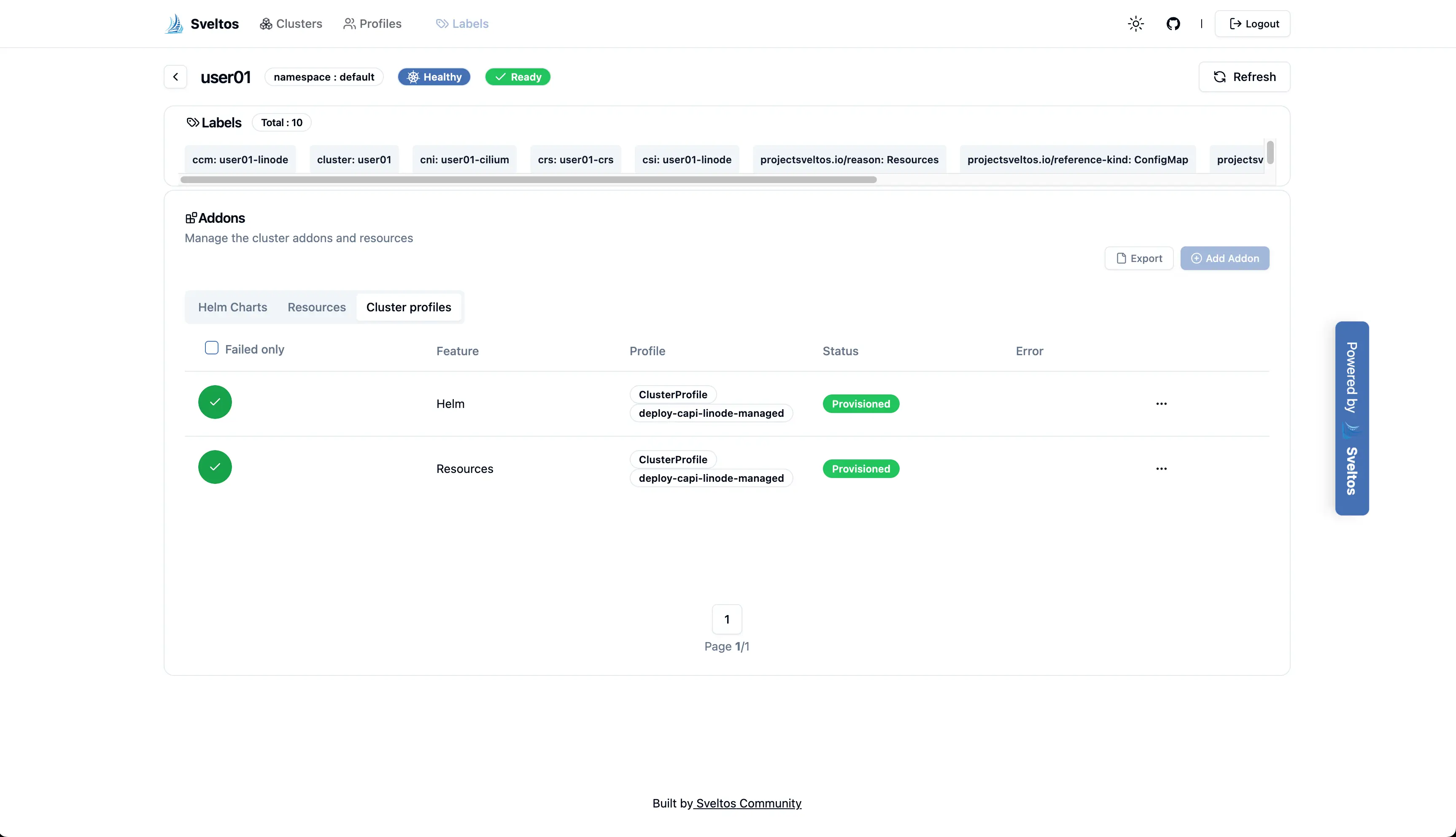The width and height of the screenshot is (1456, 837).
Task: Export the addons list
Action: 1139,258
